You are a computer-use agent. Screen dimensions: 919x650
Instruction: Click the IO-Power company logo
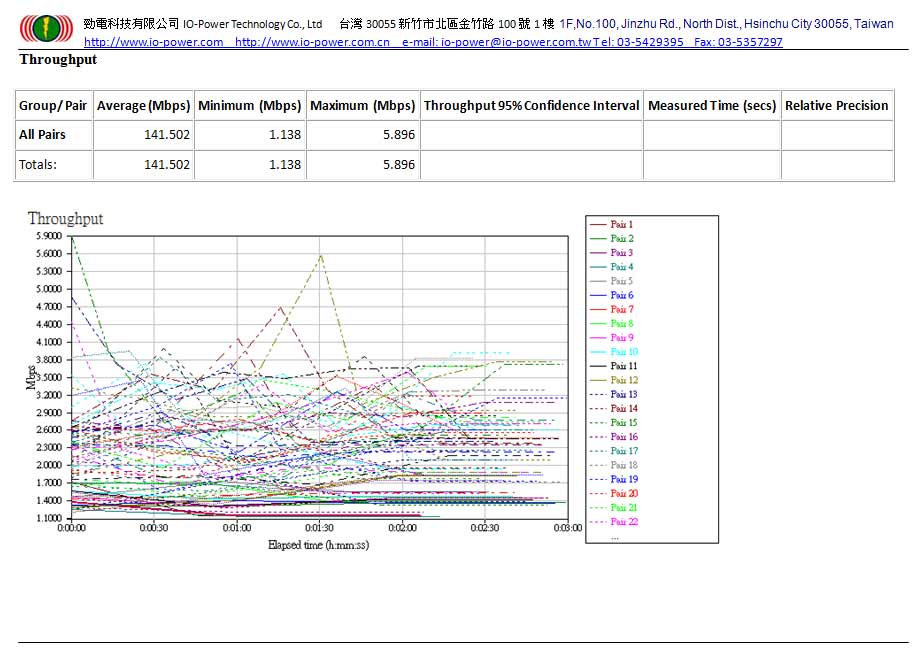coord(46,28)
